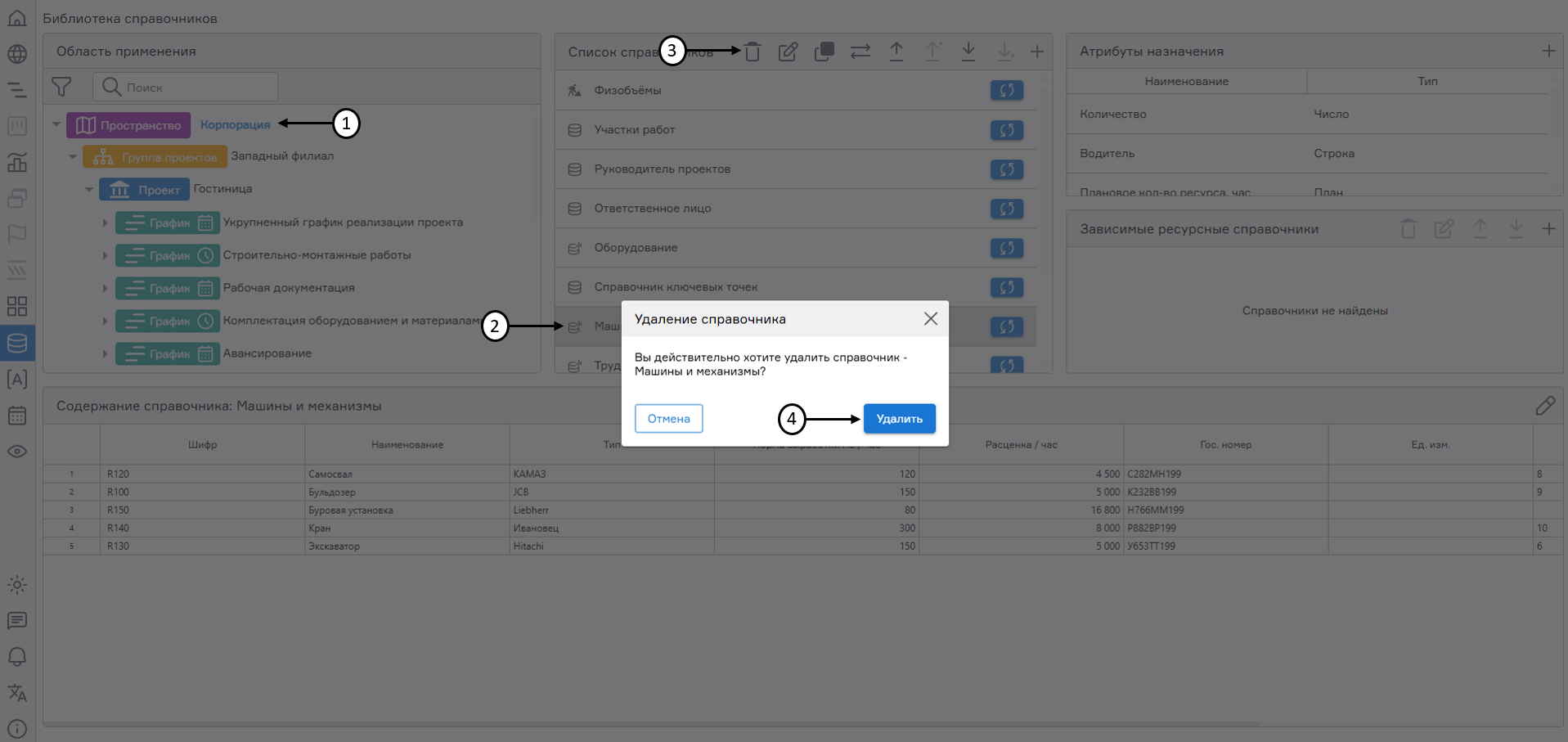Expand the Строительно-монтажные работы schedule node
Image resolution: width=1568 pixels, height=742 pixels.
105,255
